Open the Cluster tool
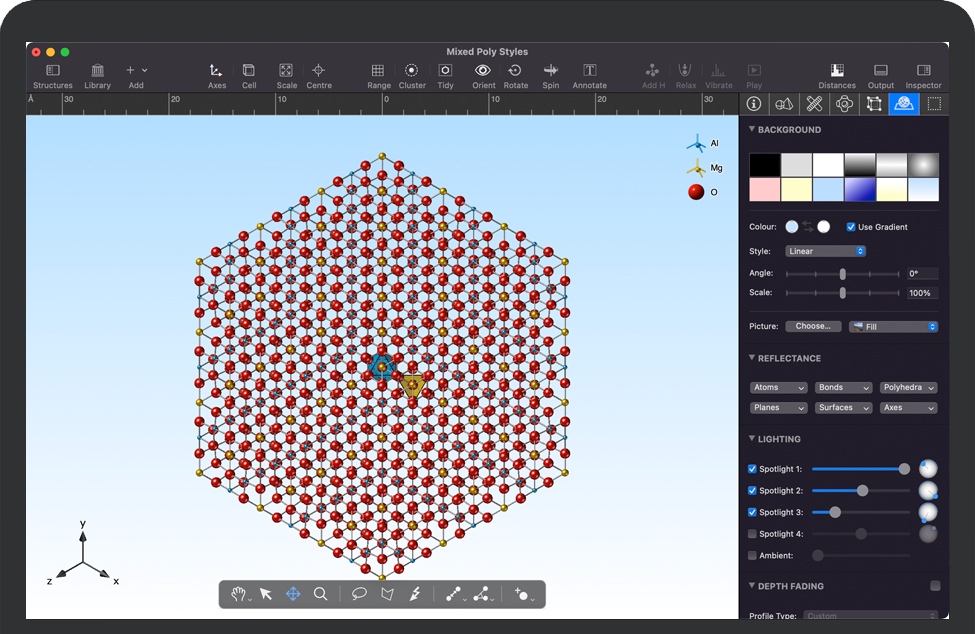Viewport: 975px width, 634px height. [x=411, y=71]
